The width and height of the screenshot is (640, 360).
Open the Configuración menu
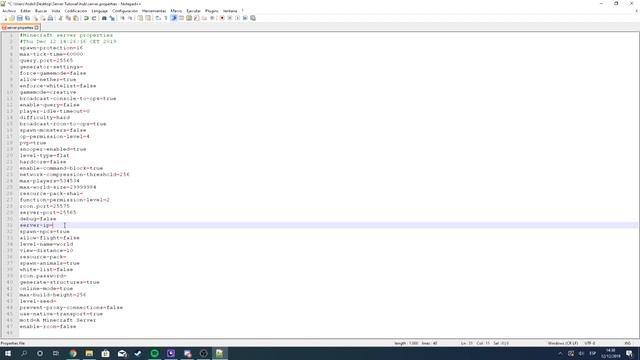pyautogui.click(x=125, y=11)
